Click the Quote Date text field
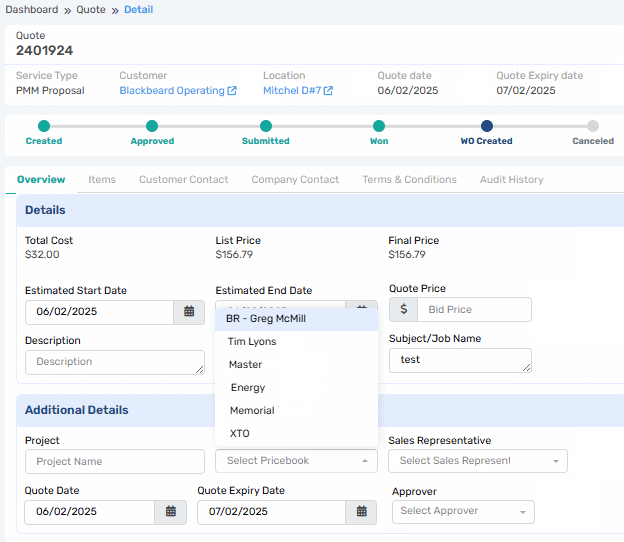This screenshot has width=624, height=542. point(90,512)
